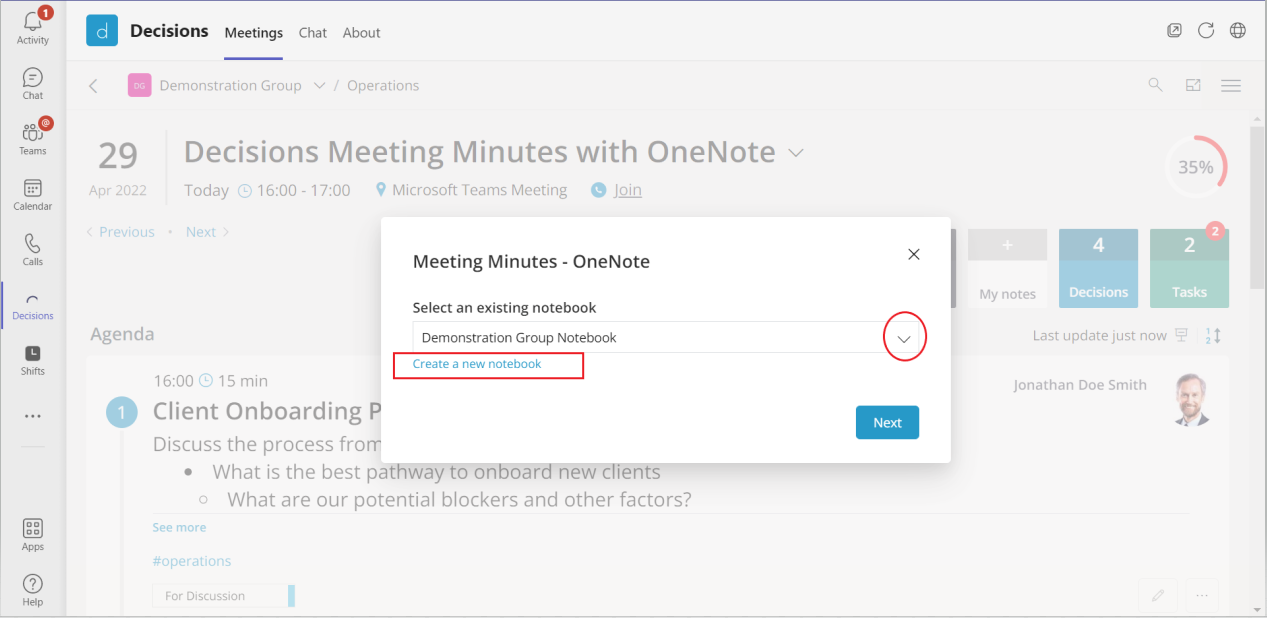Switch to the Chat tab of Decisions

pos(312,32)
